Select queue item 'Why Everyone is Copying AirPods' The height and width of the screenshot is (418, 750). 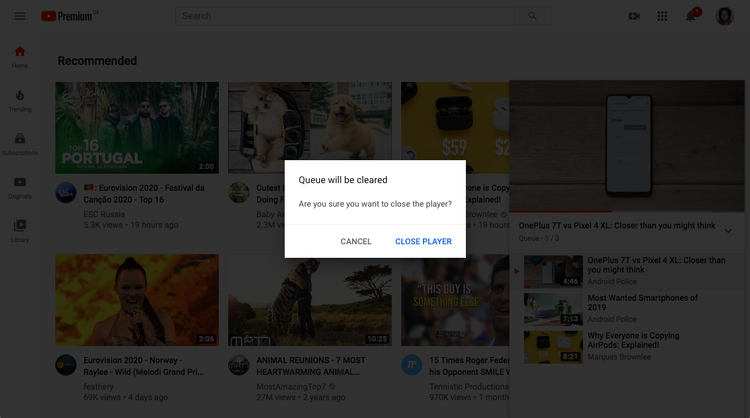coord(627,346)
